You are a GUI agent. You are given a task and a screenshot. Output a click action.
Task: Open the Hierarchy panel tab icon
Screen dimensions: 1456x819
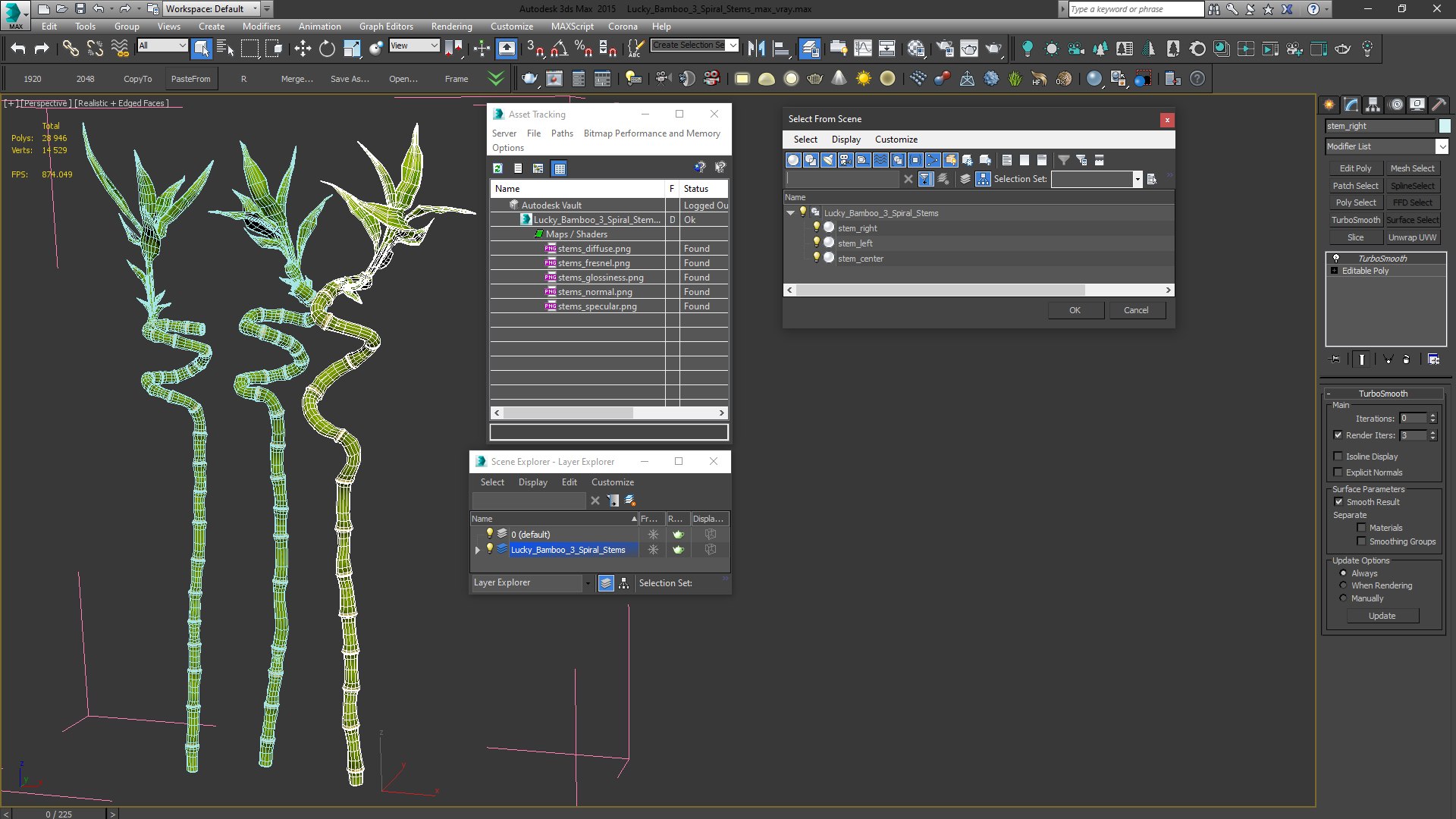pyautogui.click(x=1373, y=105)
